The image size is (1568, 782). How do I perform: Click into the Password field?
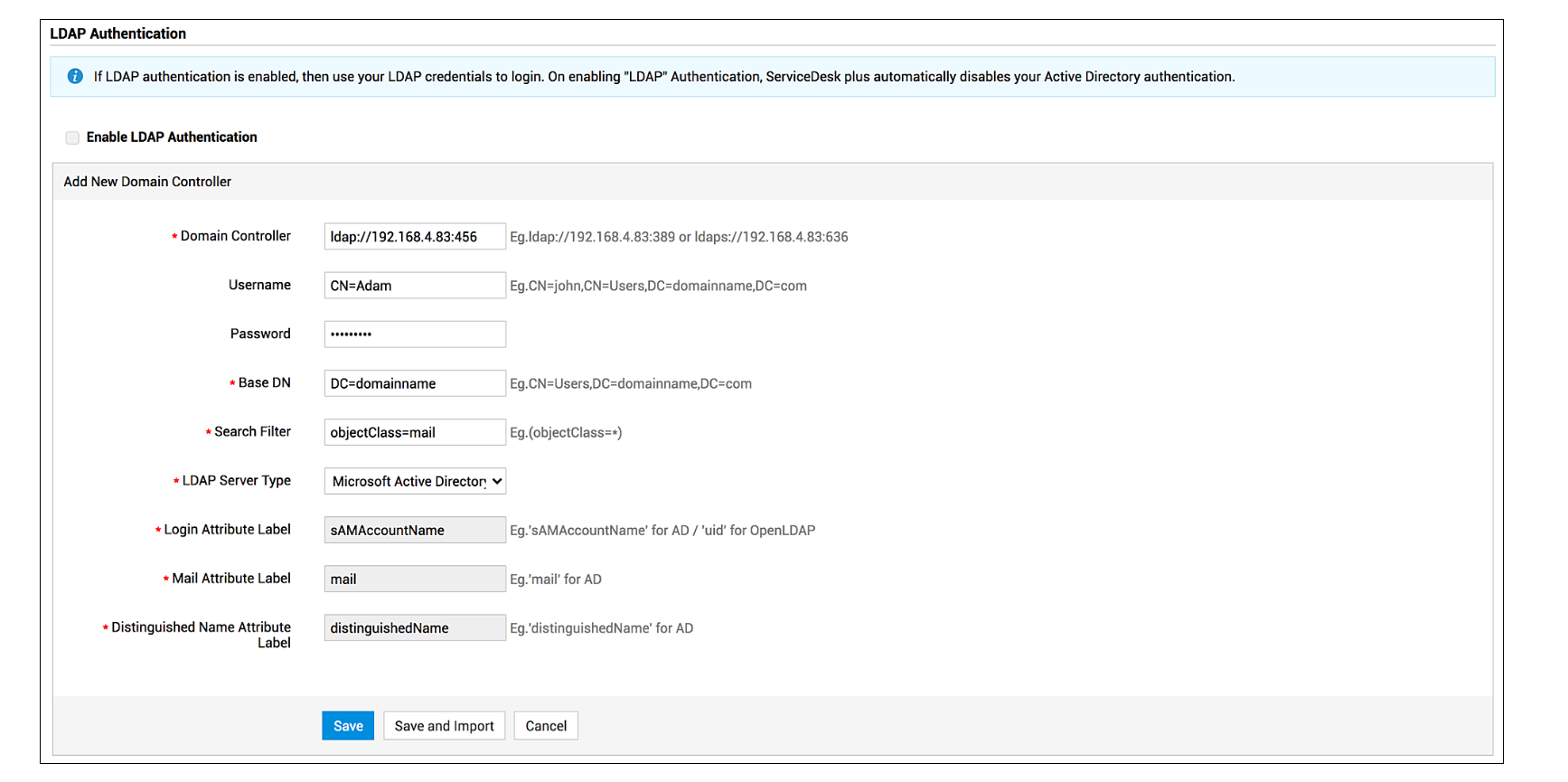pos(415,334)
